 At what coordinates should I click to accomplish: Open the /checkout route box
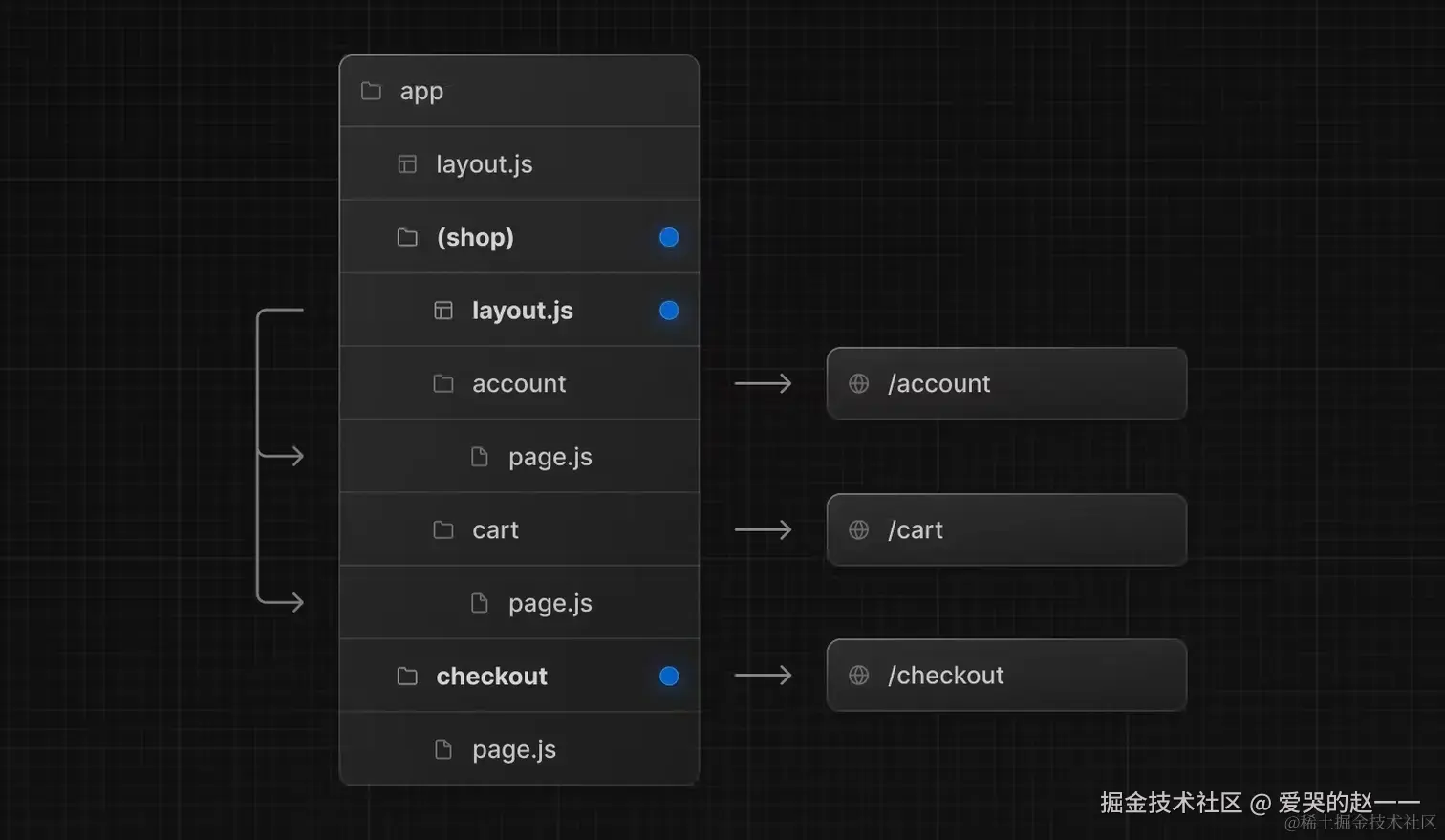pyautogui.click(x=1006, y=676)
